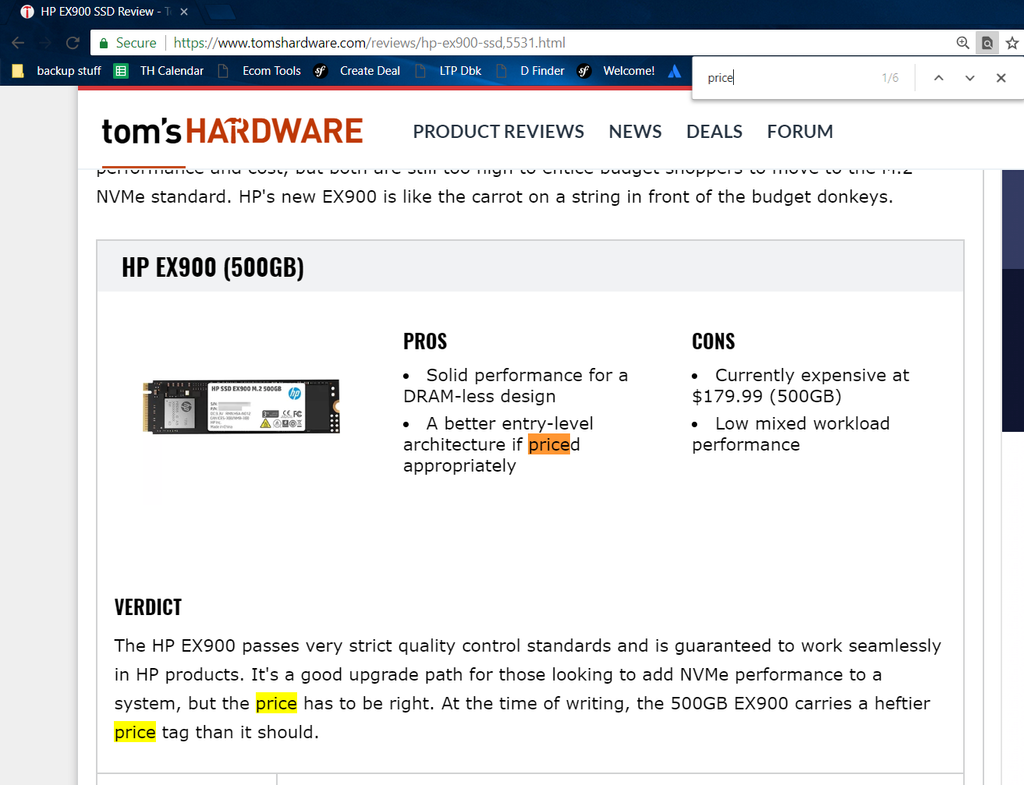
Task: Close the find-in-page bar
Action: (x=1000, y=77)
